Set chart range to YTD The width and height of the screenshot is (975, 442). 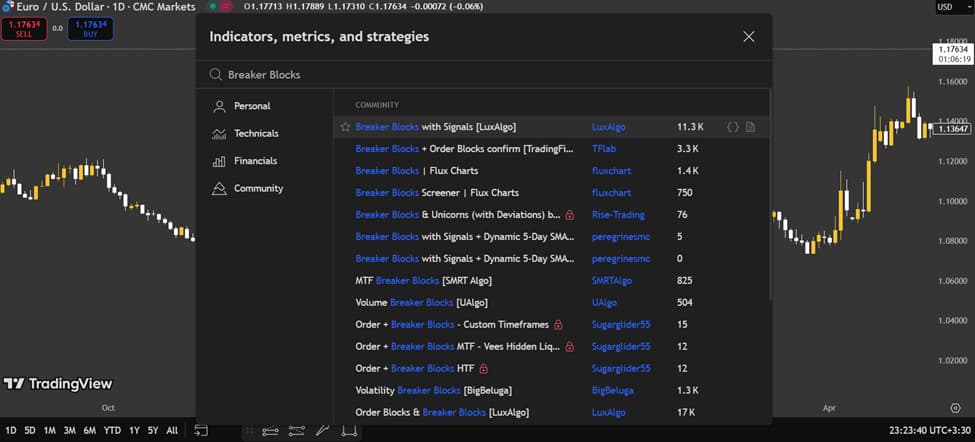[113, 431]
